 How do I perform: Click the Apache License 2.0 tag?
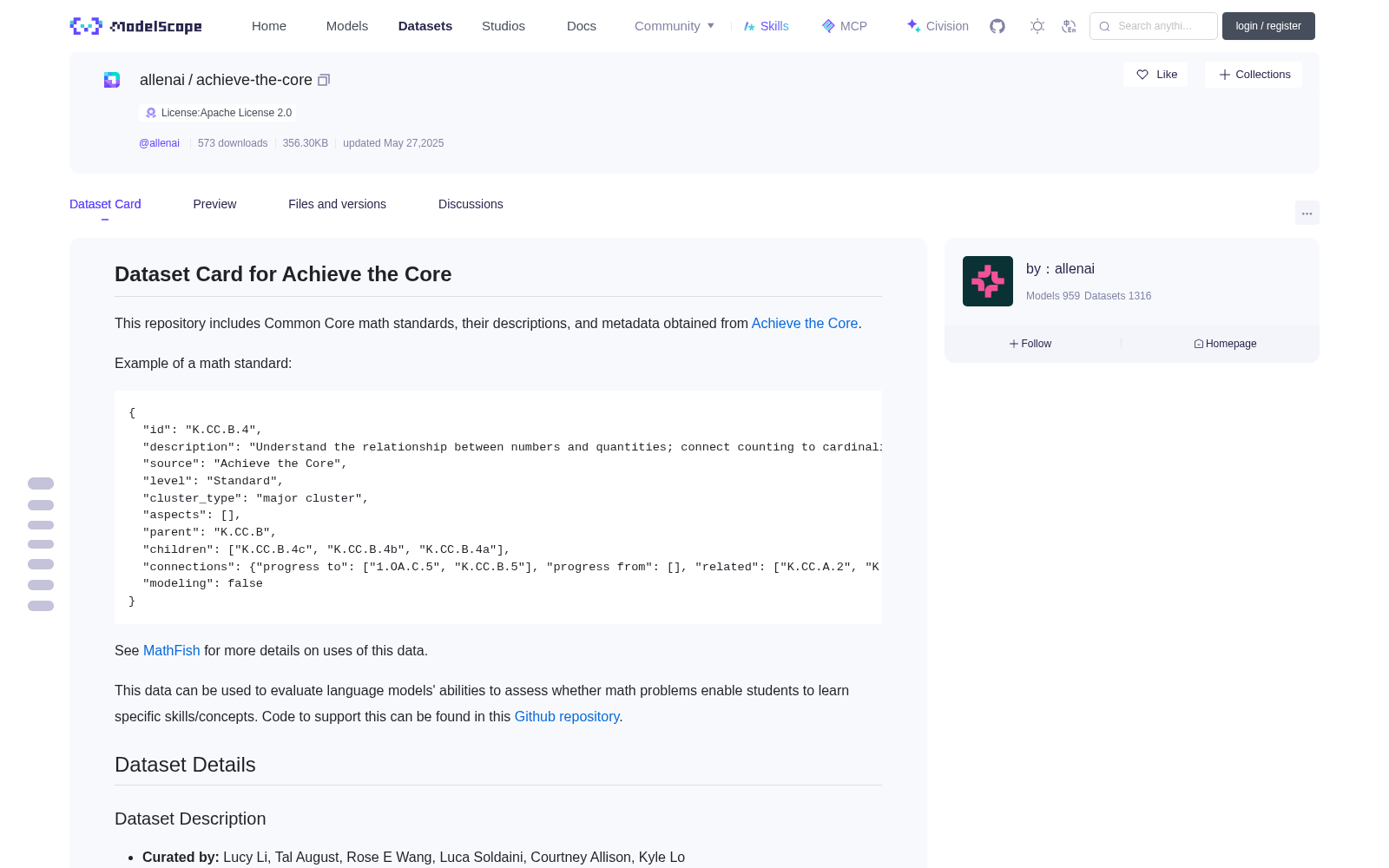pyautogui.click(x=218, y=113)
